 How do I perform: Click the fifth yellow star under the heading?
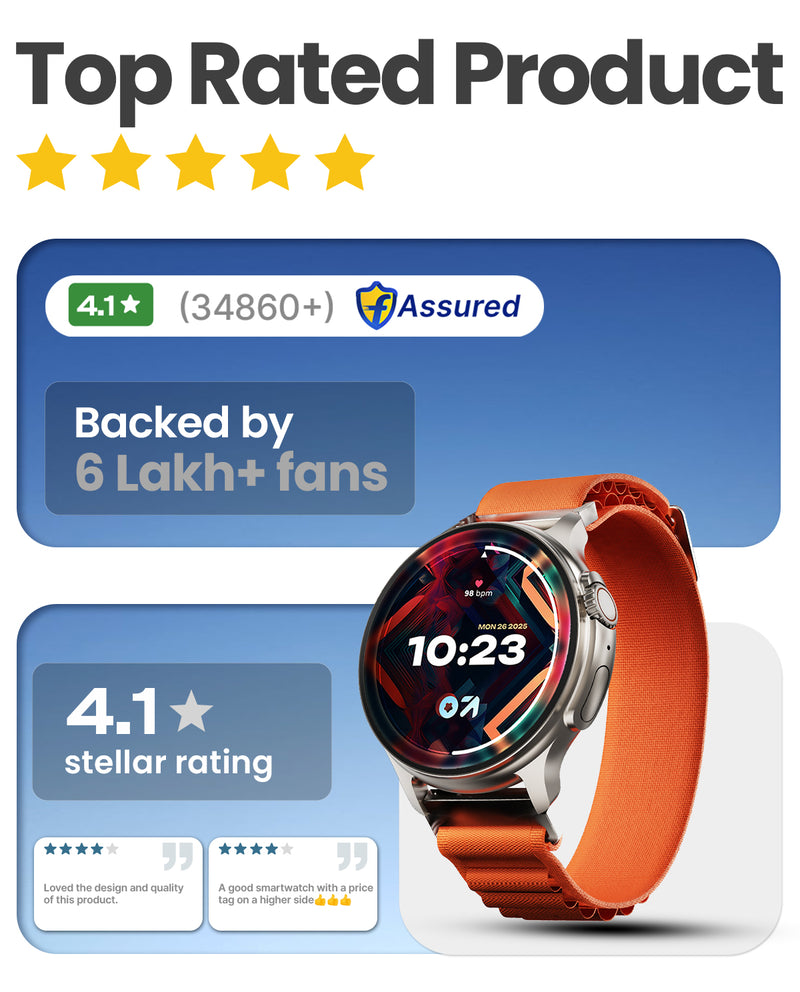coord(345,162)
